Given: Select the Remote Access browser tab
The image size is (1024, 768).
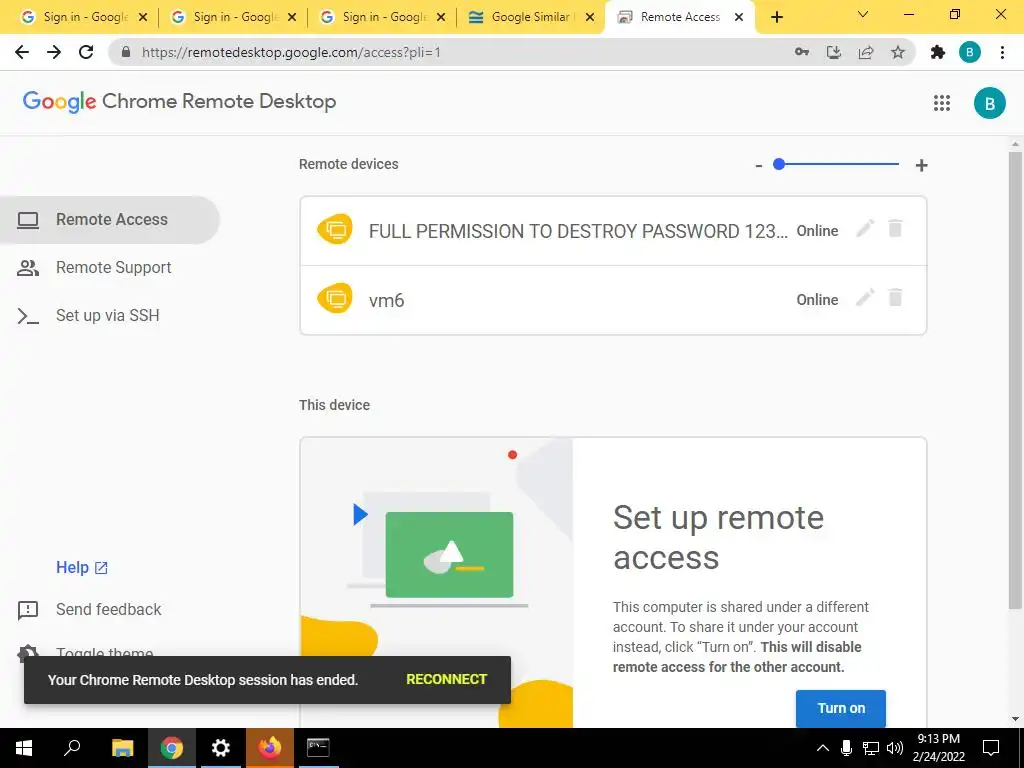Looking at the screenshot, I should (679, 17).
